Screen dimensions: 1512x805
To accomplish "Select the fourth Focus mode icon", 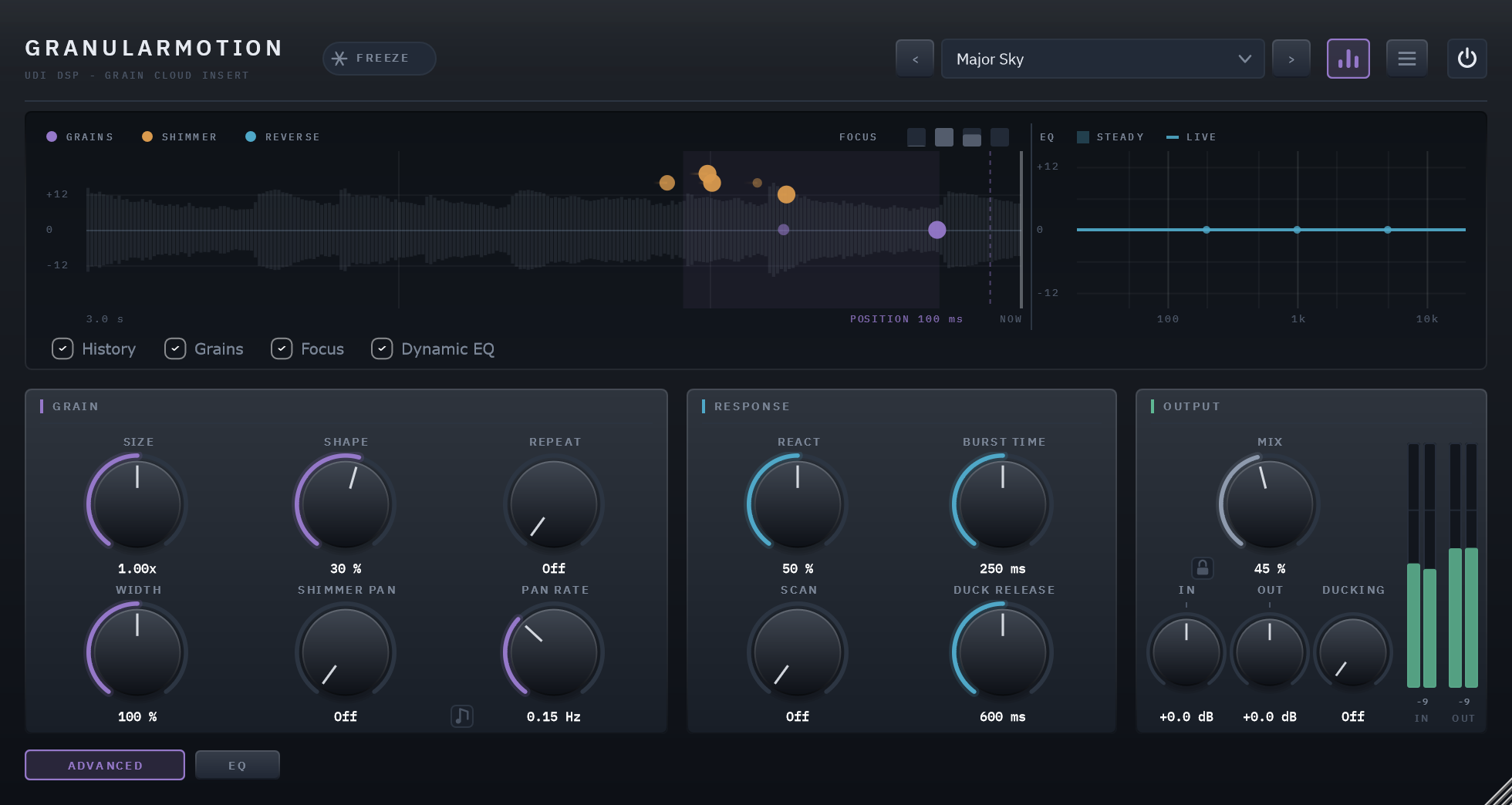I will coord(1000,137).
